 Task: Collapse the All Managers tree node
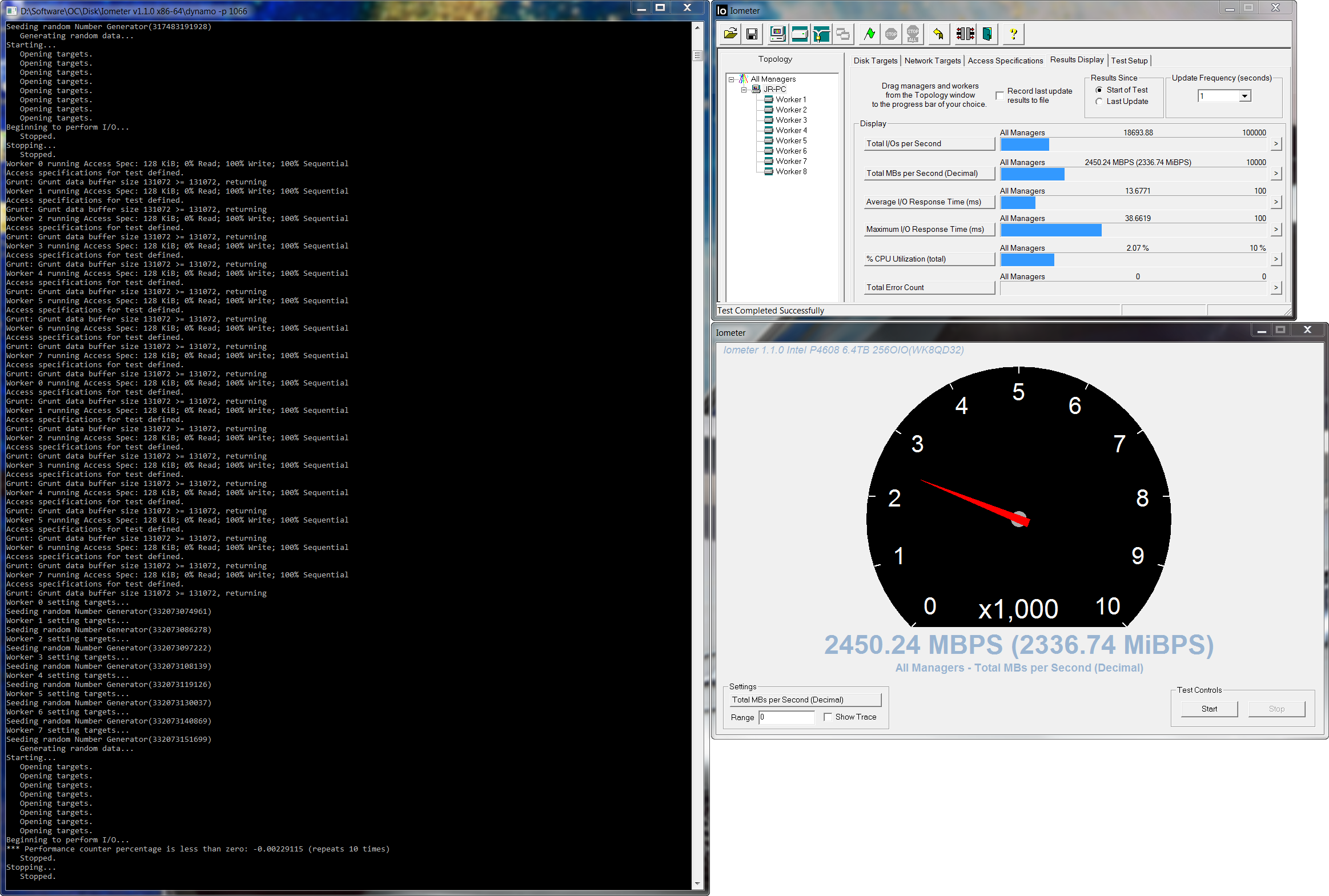[x=731, y=79]
